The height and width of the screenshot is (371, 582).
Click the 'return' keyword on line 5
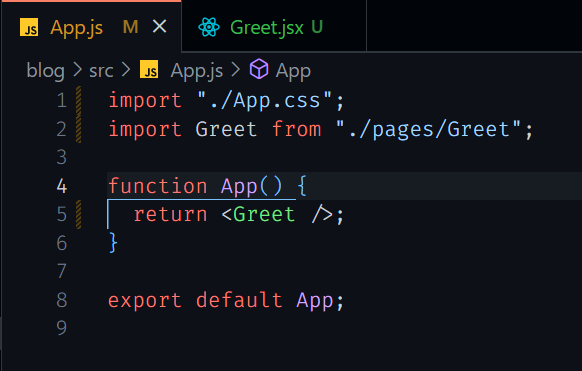click(x=170, y=214)
